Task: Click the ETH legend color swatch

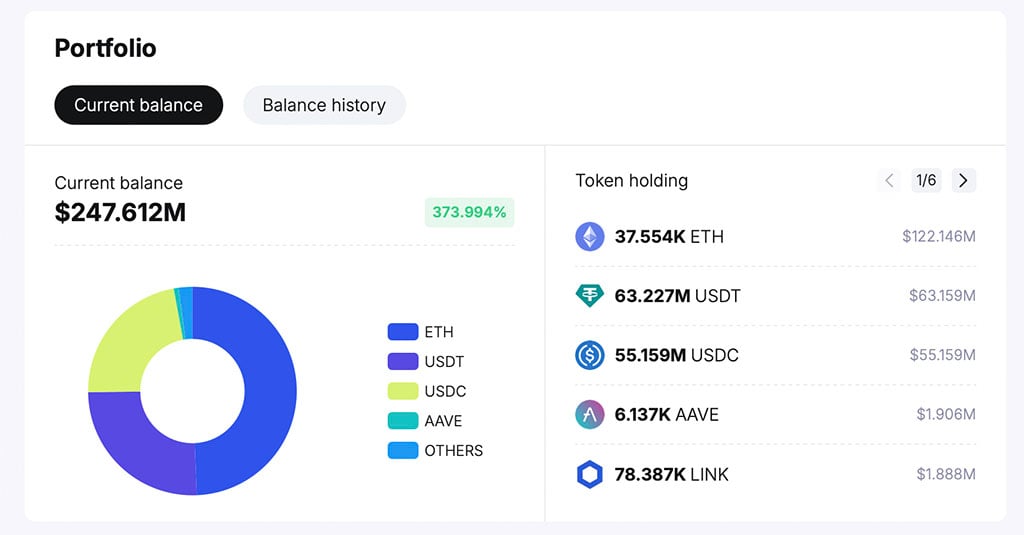Action: point(402,332)
